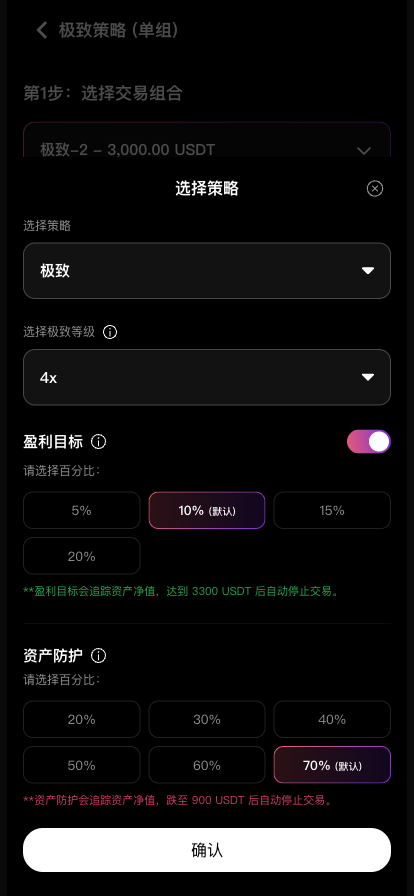Go back using the left chevron arrow

tap(42, 30)
